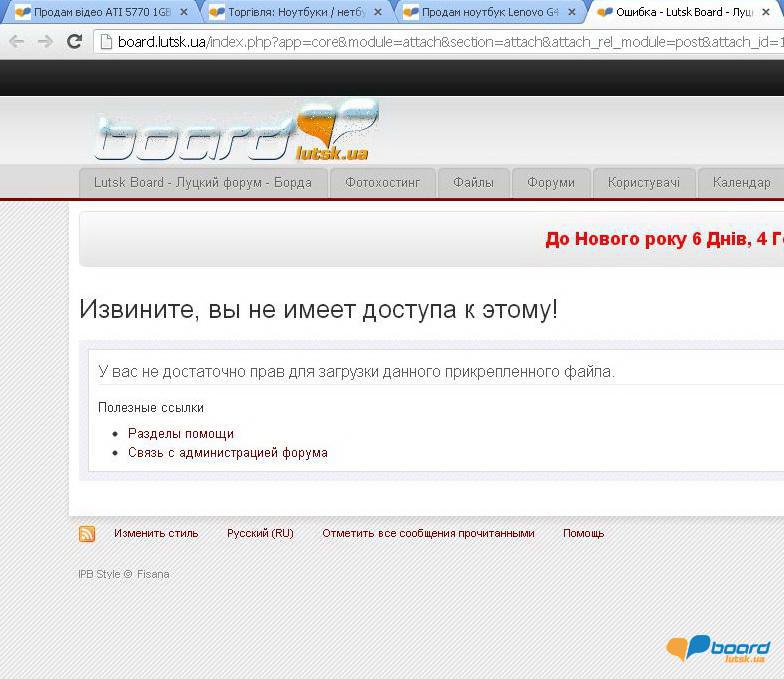Click the browser Back arrow button
The height and width of the screenshot is (679, 784).
[17, 41]
